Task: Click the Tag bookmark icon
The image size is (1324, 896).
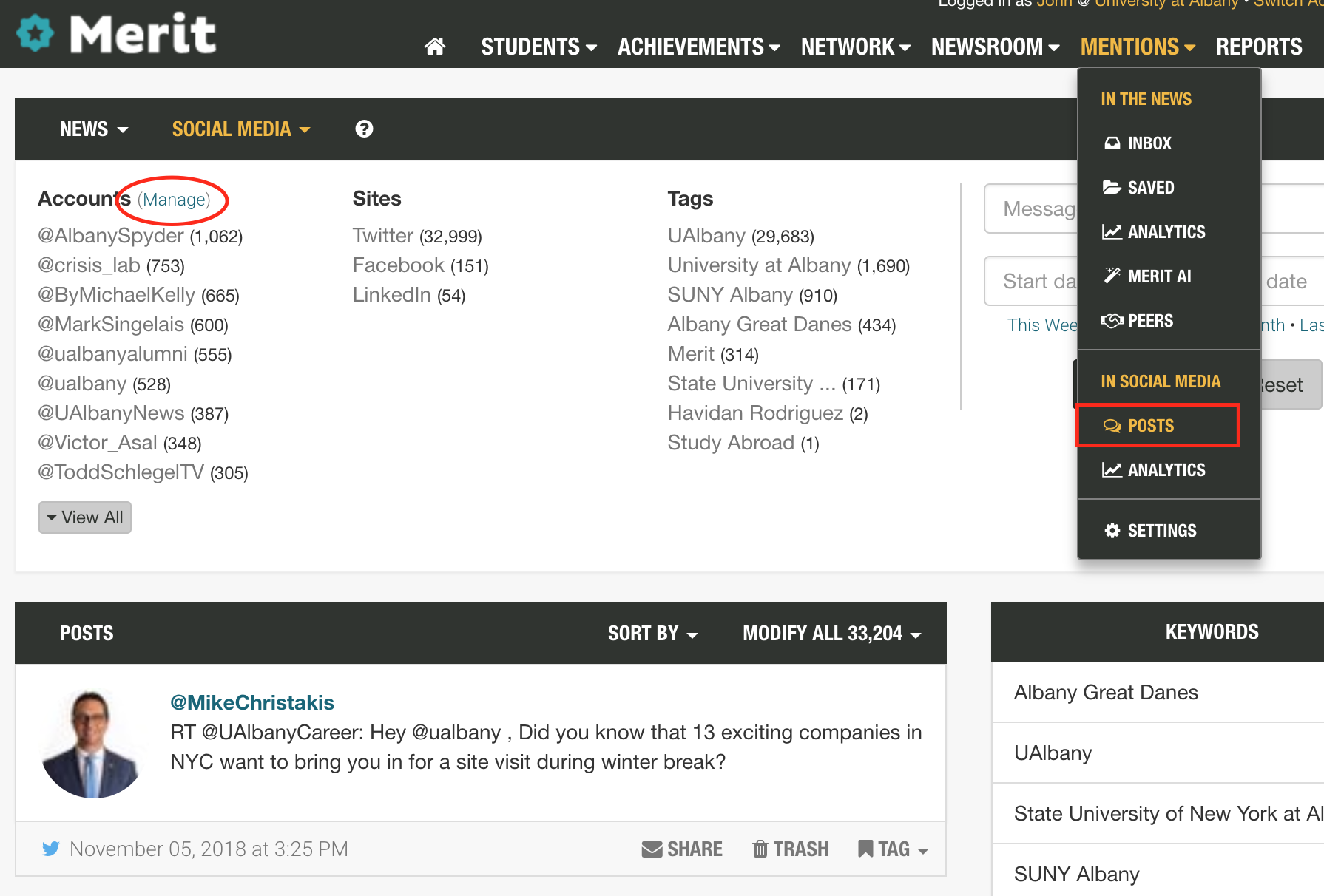Action: point(865,849)
